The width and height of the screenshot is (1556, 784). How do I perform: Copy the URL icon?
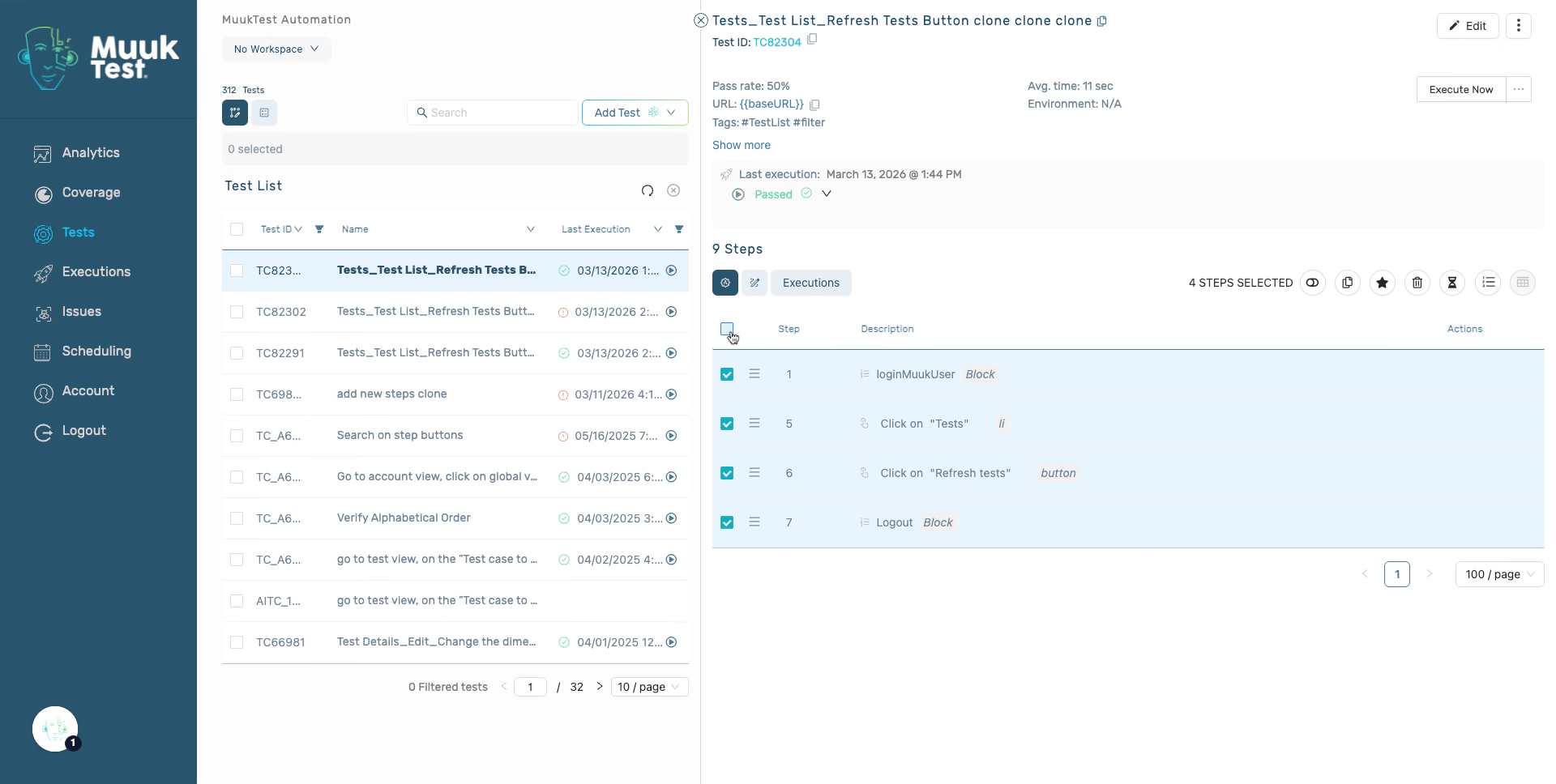(x=815, y=104)
